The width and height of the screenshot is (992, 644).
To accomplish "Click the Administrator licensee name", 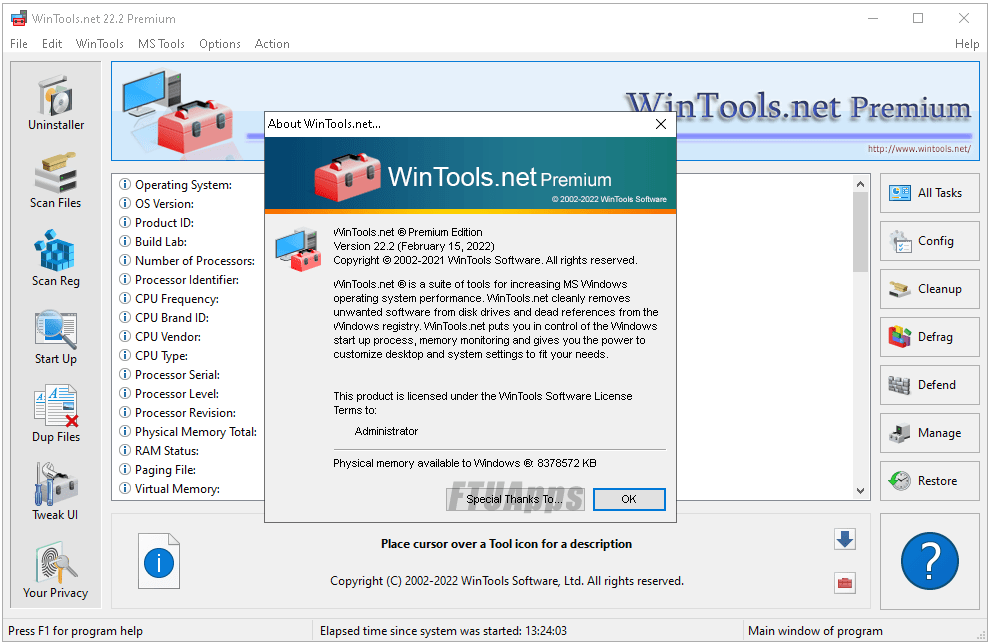I will 386,431.
